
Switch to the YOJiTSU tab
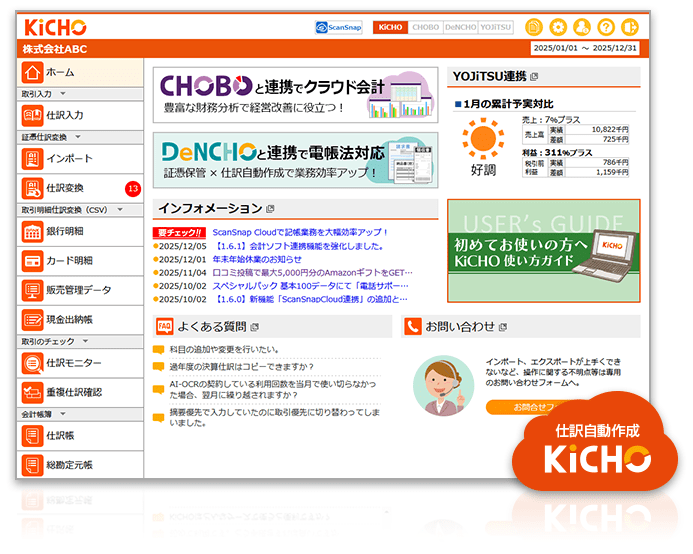tap(494, 28)
